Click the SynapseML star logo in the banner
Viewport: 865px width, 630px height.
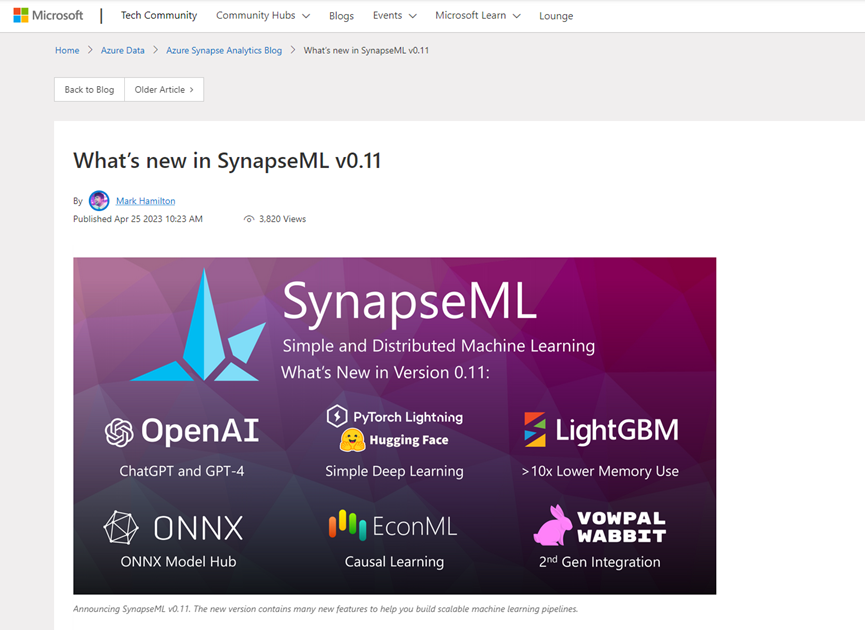click(197, 325)
